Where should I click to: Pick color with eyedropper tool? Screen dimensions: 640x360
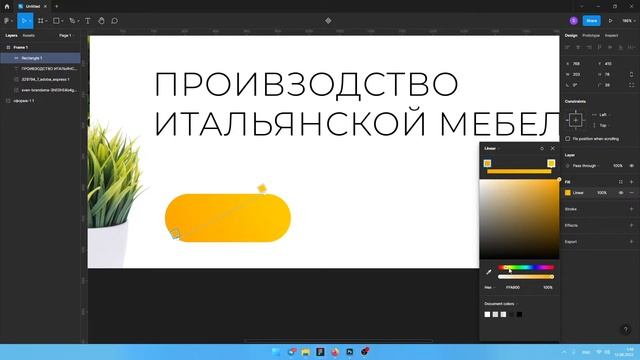point(489,272)
